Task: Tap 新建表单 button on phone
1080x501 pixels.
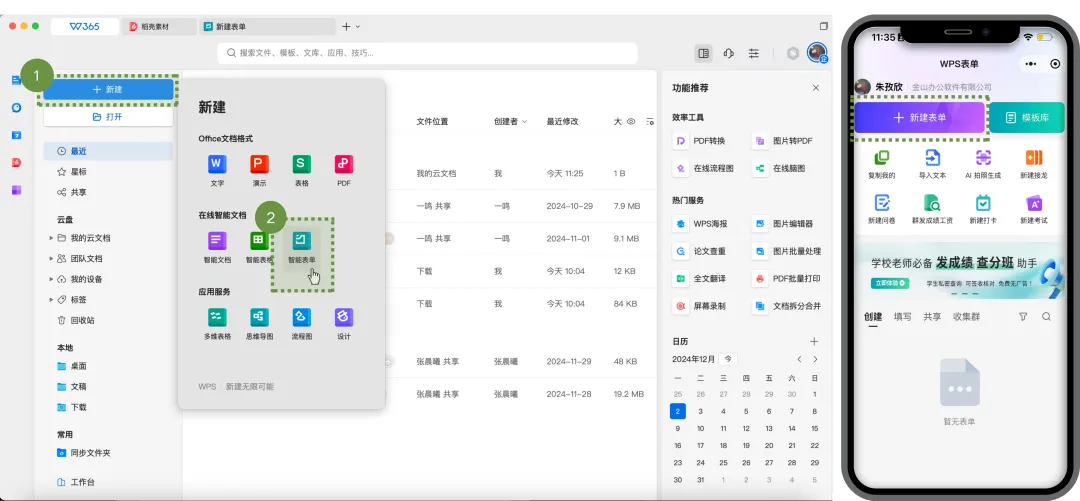Action: [920, 118]
